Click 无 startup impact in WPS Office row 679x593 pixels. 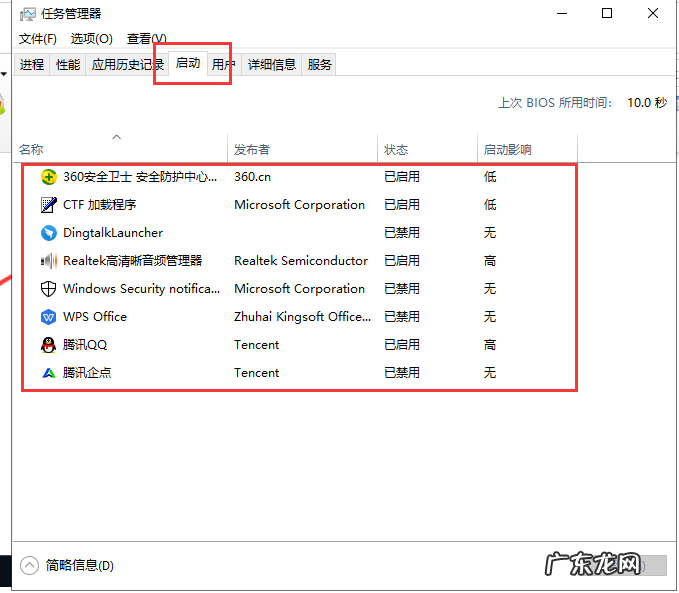click(x=490, y=317)
